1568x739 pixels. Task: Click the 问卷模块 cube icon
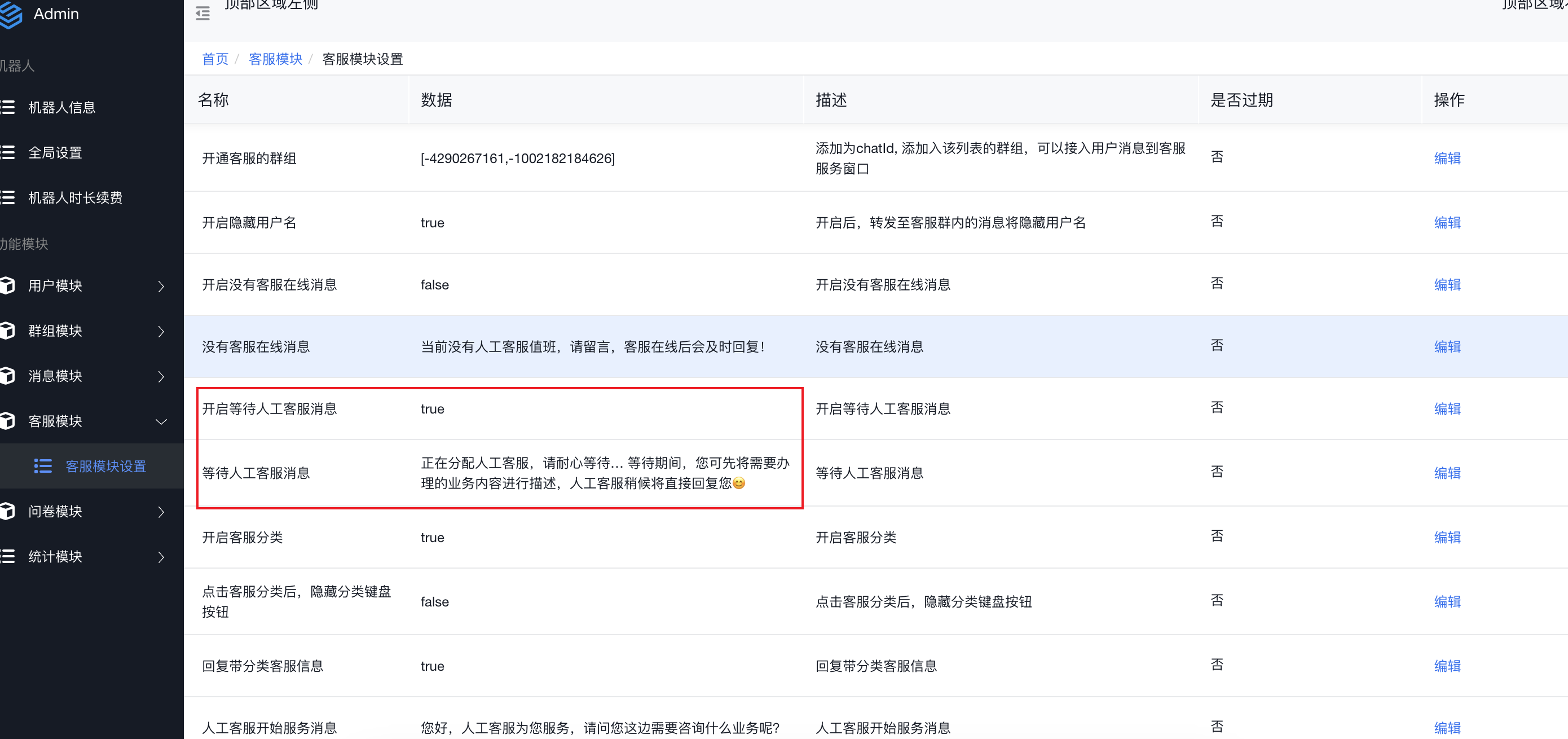7,511
